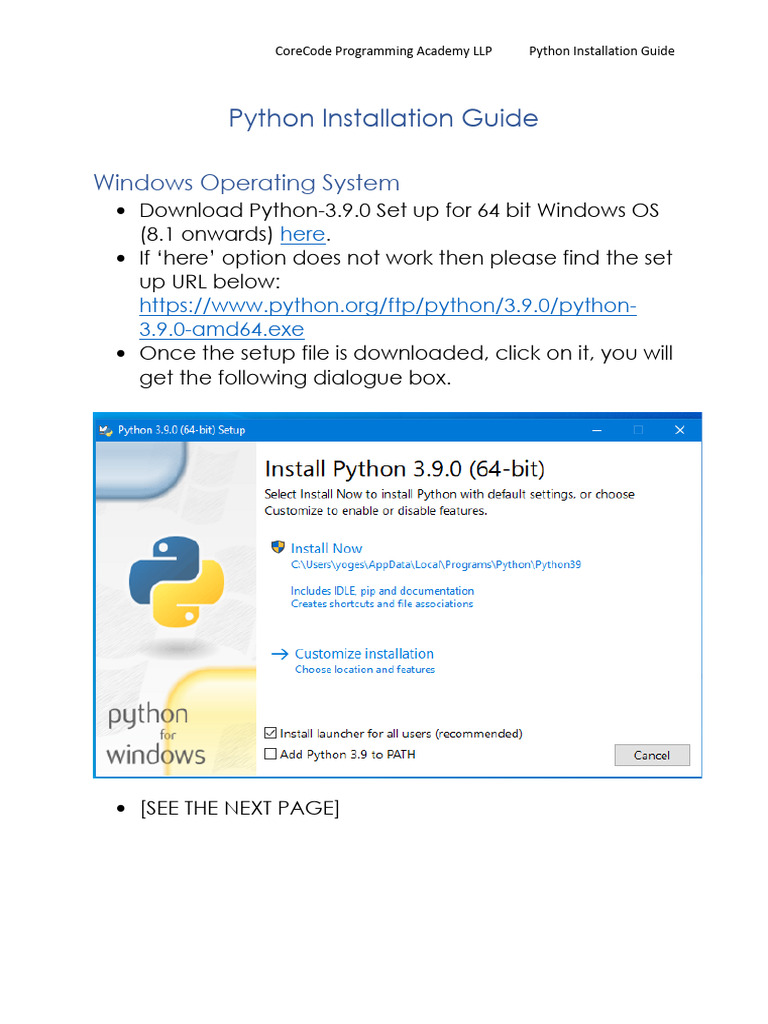The image size is (768, 1024).
Task: Open Customize installation option
Action: pyautogui.click(x=364, y=654)
